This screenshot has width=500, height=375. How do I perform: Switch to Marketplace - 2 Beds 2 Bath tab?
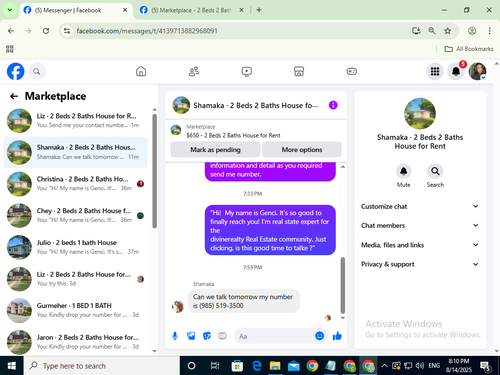(192, 10)
